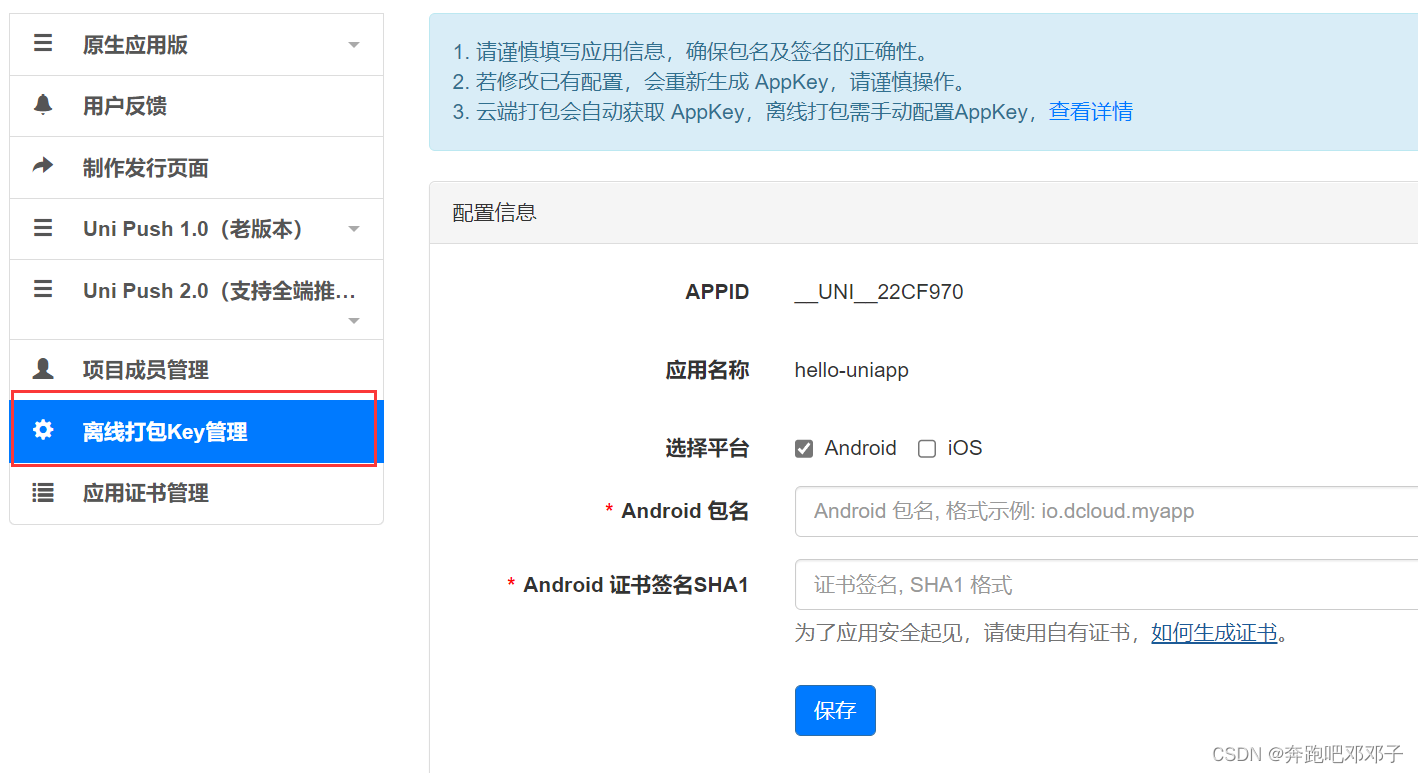Open the 如何生成证书 link
Viewport: 1418px width, 773px height.
tap(1214, 632)
